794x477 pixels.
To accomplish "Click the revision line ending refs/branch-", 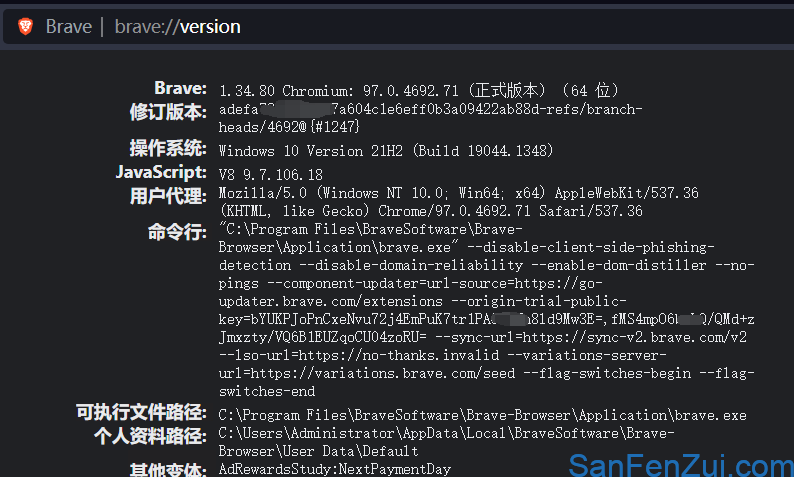I will [x=430, y=109].
